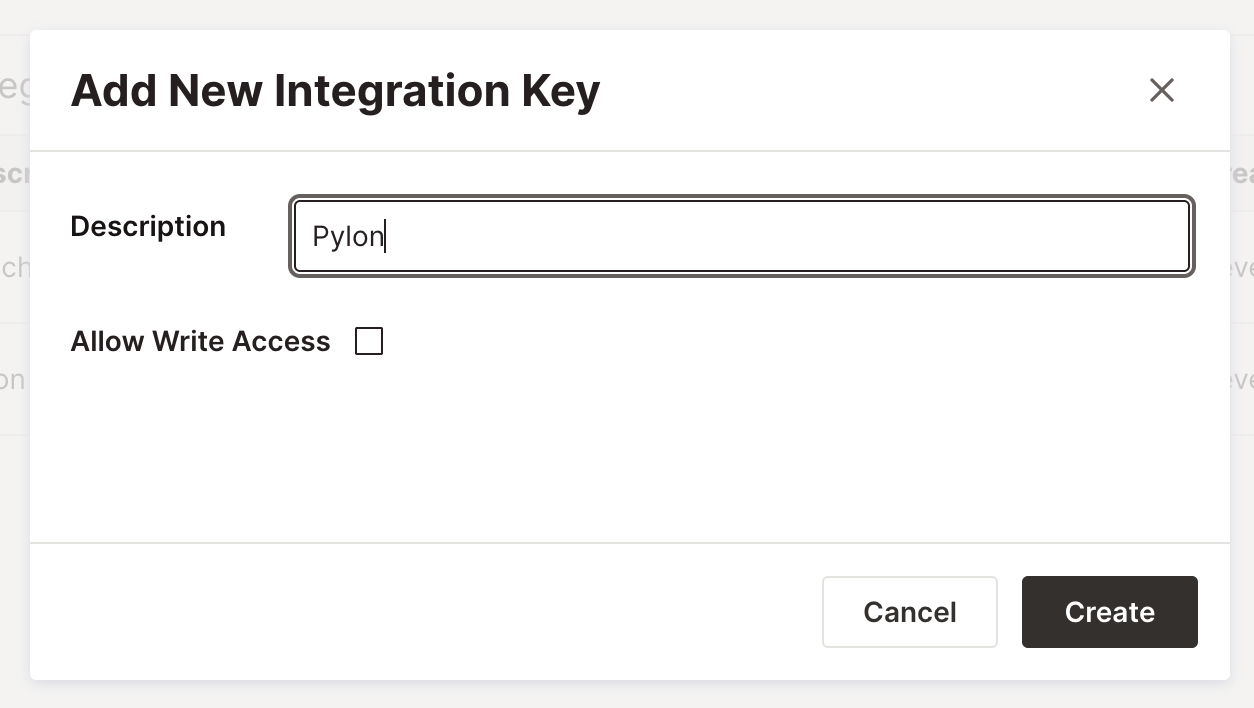Close the Add New Integration Key dialog
This screenshot has width=1254, height=708.
(1161, 90)
